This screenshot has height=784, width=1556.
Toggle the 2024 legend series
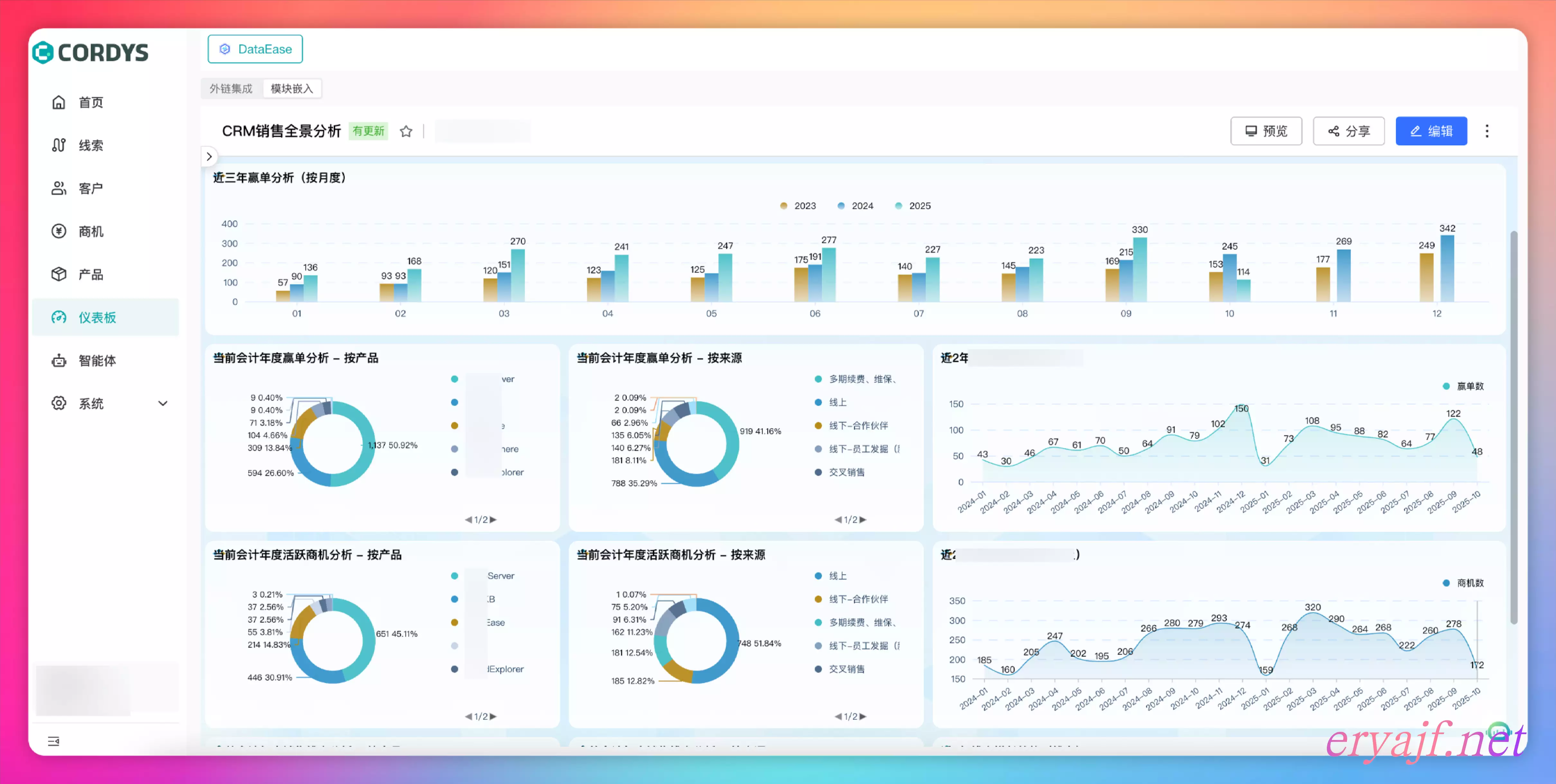(x=855, y=206)
